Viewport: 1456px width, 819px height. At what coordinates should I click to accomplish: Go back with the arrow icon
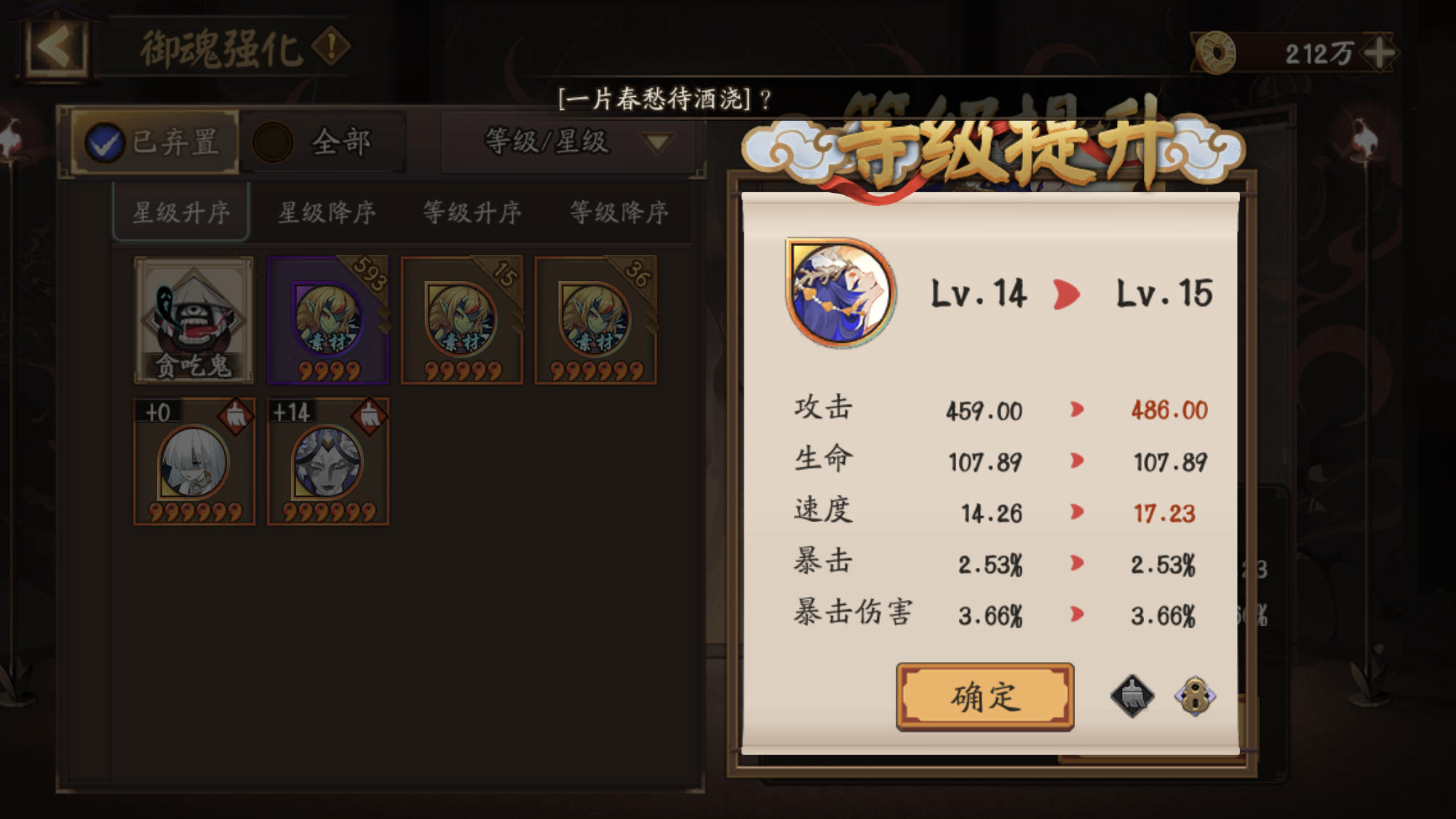tap(56, 48)
